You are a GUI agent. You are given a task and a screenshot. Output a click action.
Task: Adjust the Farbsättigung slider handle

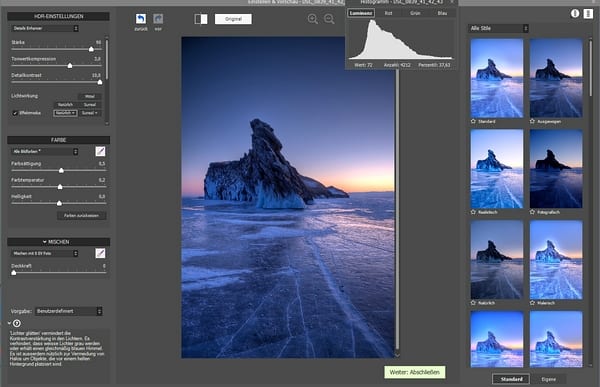click(61, 170)
